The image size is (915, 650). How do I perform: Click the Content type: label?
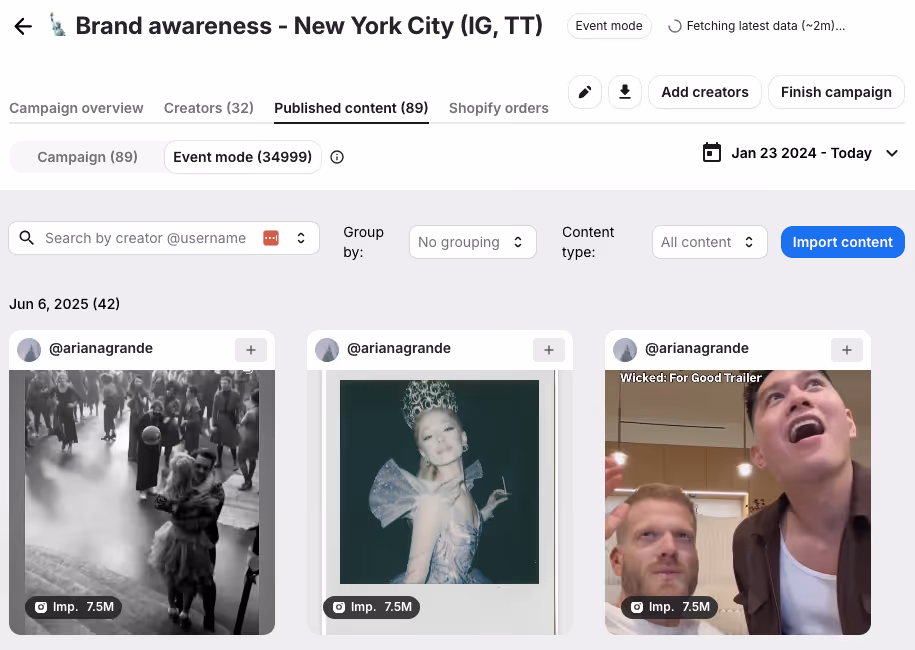588,242
